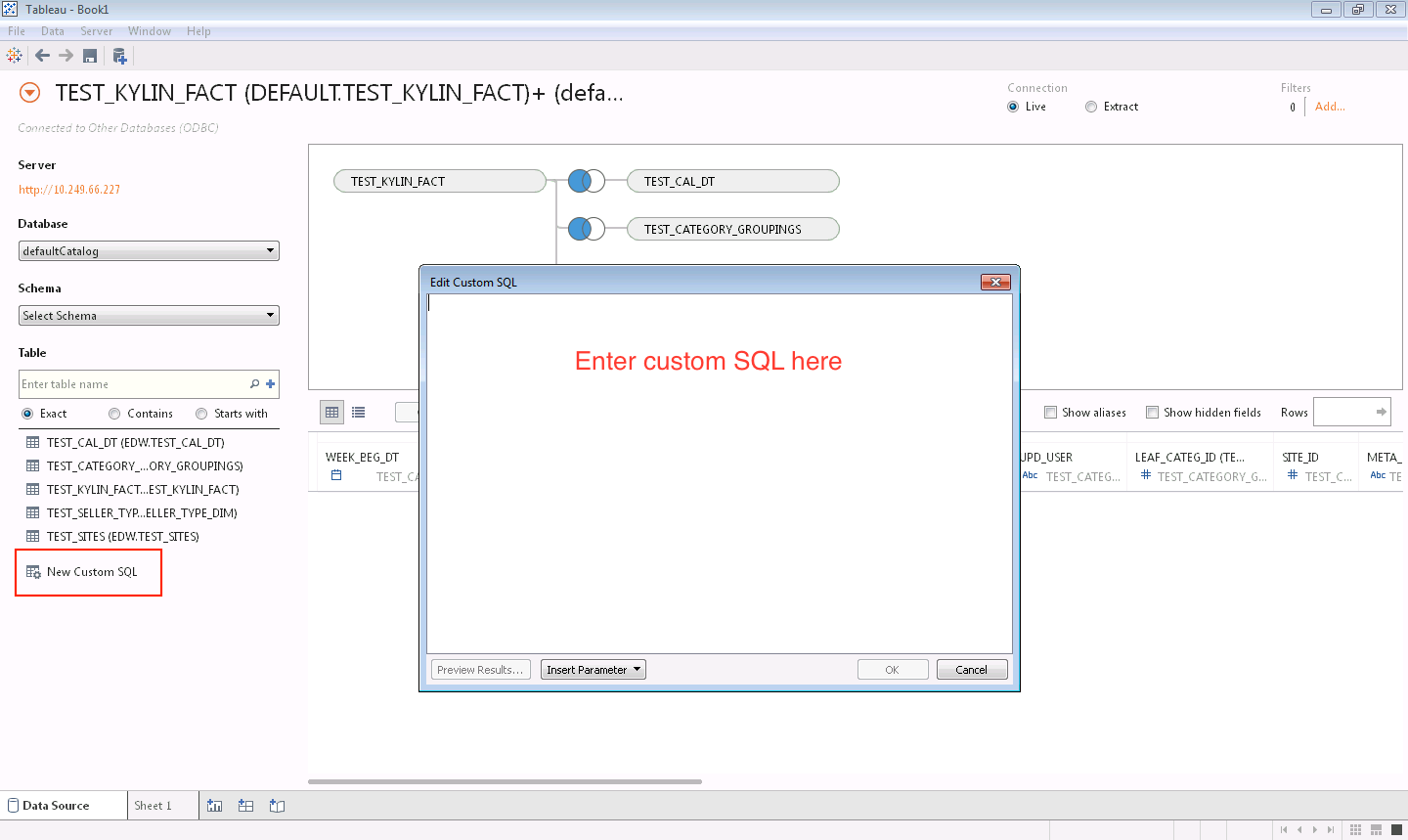Switch to the data grid preview view

click(x=332, y=413)
